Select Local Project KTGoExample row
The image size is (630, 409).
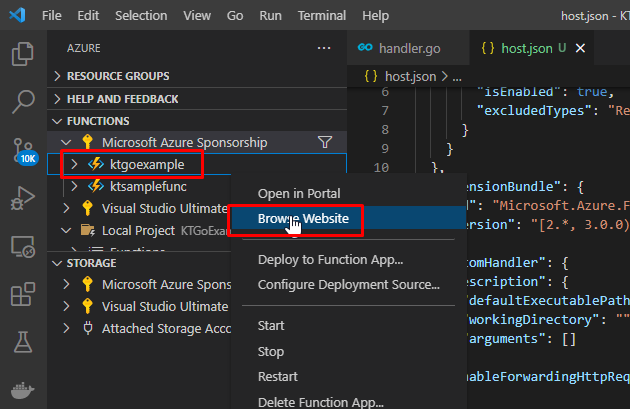(x=139, y=230)
